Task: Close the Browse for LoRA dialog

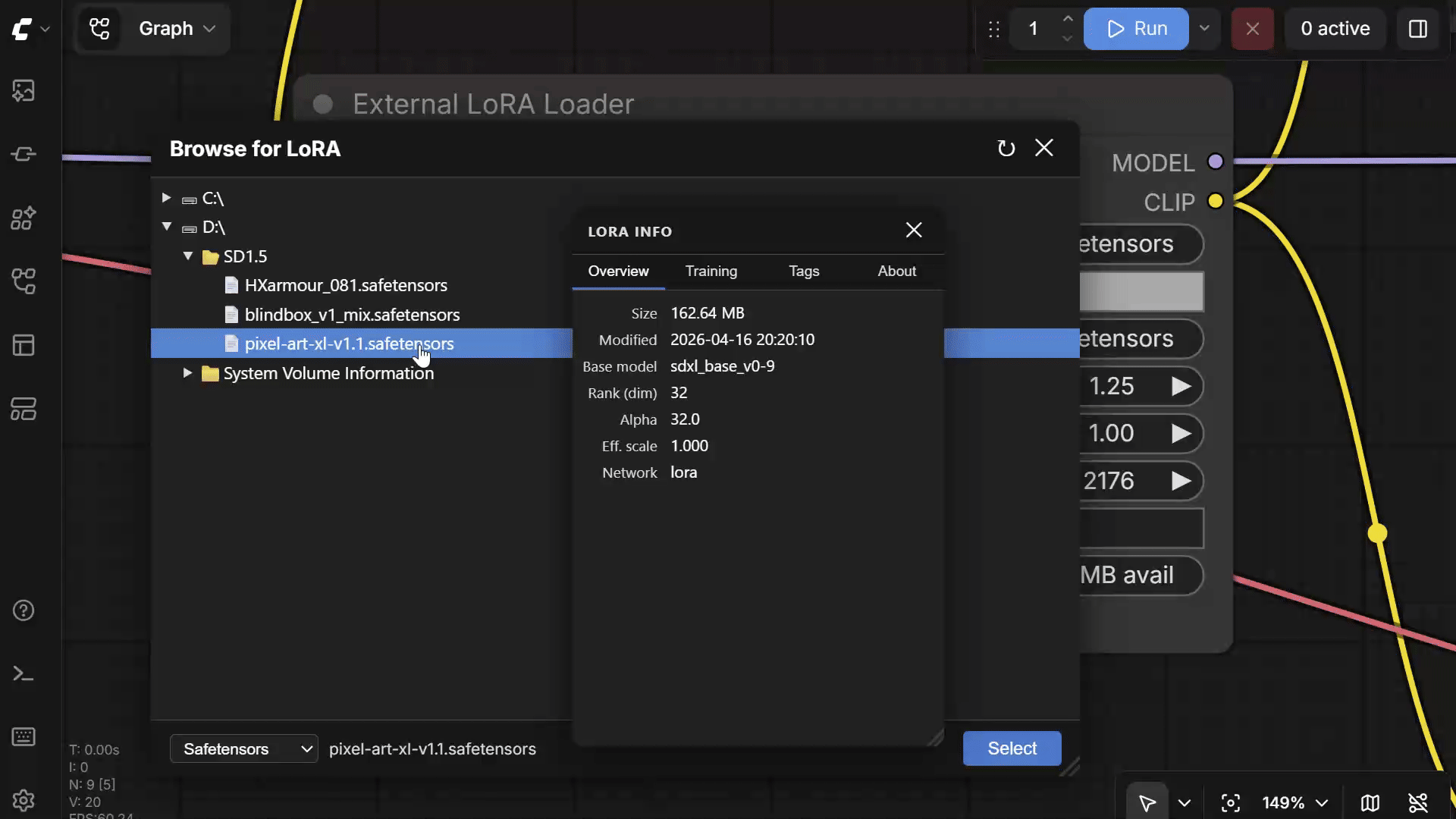Action: click(1044, 148)
